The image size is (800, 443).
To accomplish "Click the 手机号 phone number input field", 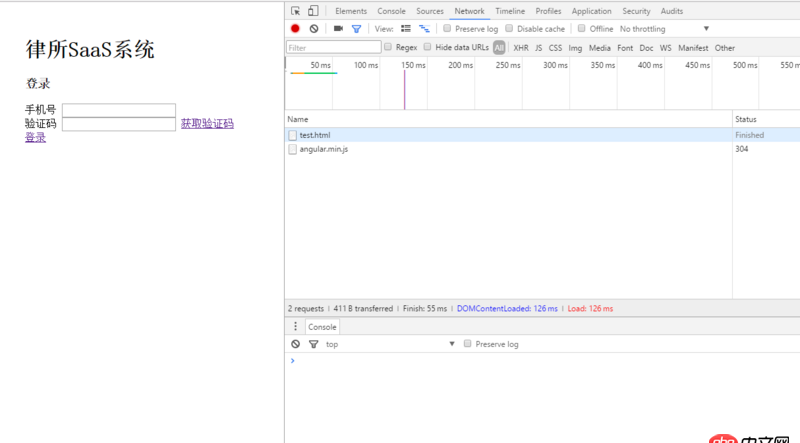I will pos(118,110).
